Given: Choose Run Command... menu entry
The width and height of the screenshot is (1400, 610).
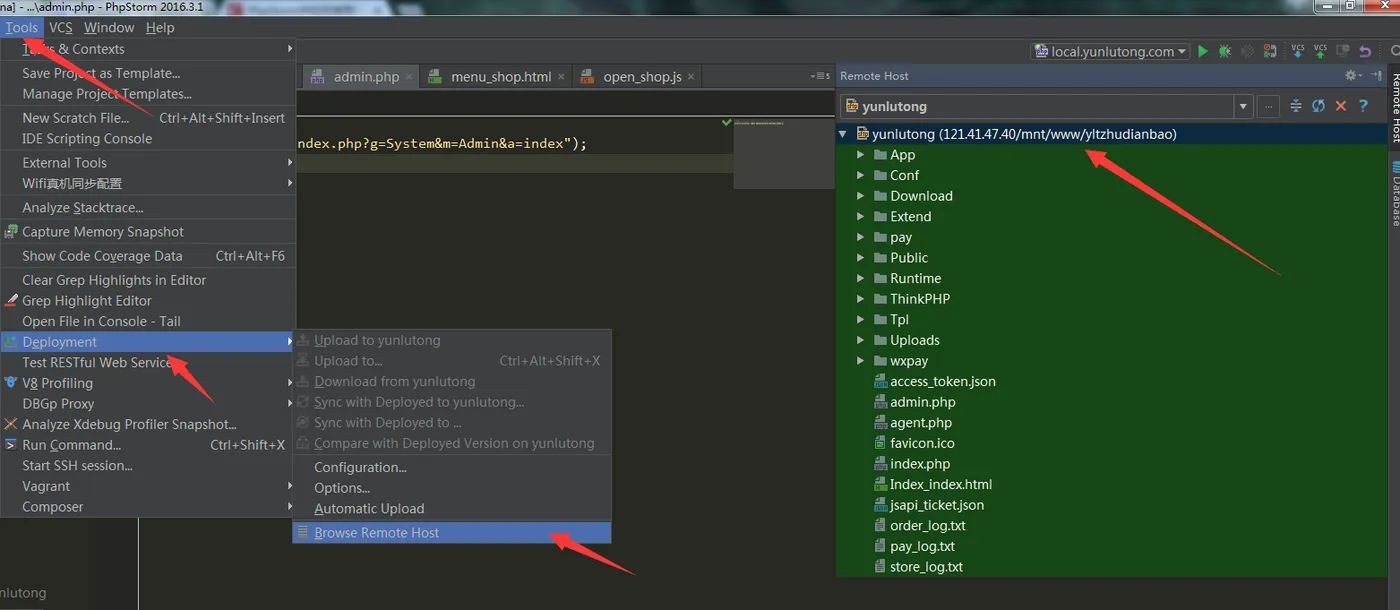Looking at the screenshot, I should point(148,445).
